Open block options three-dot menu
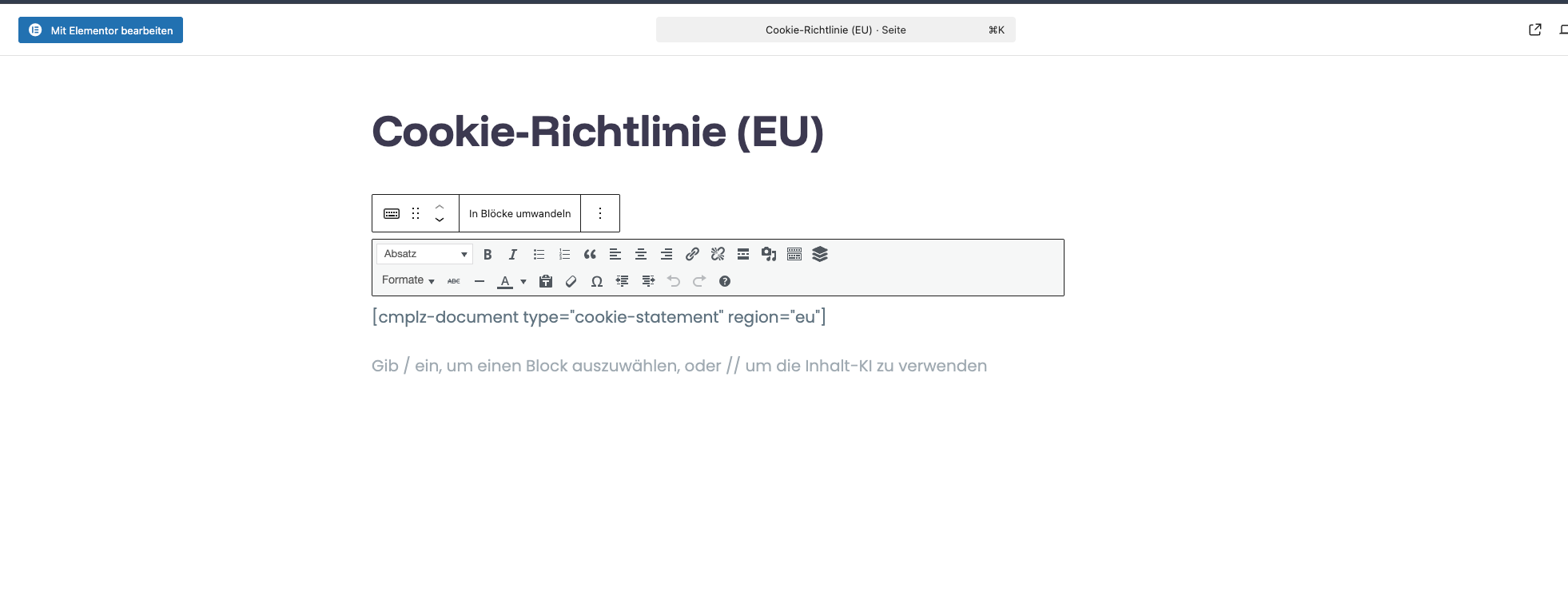Viewport: 1568px width, 607px height. tap(600, 213)
